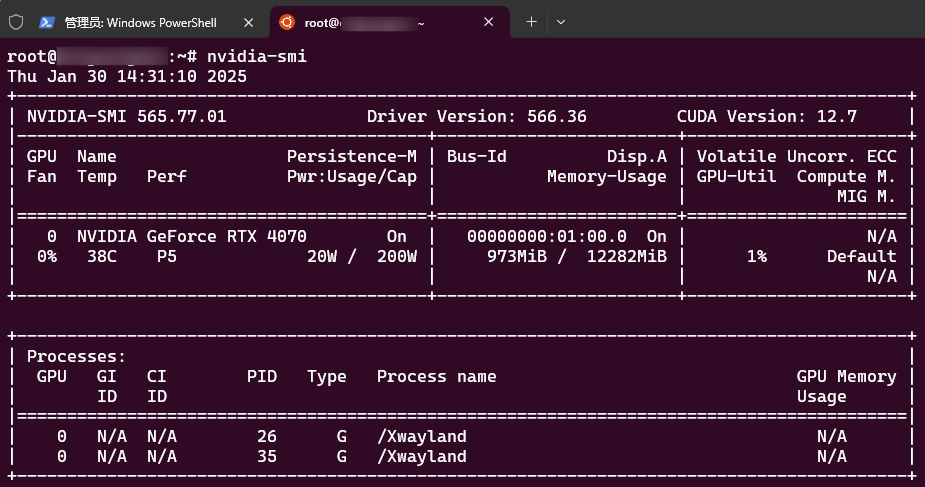This screenshot has width=925, height=487.
Task: Click the CUDA Version 12.7 text
Action: (x=766, y=116)
